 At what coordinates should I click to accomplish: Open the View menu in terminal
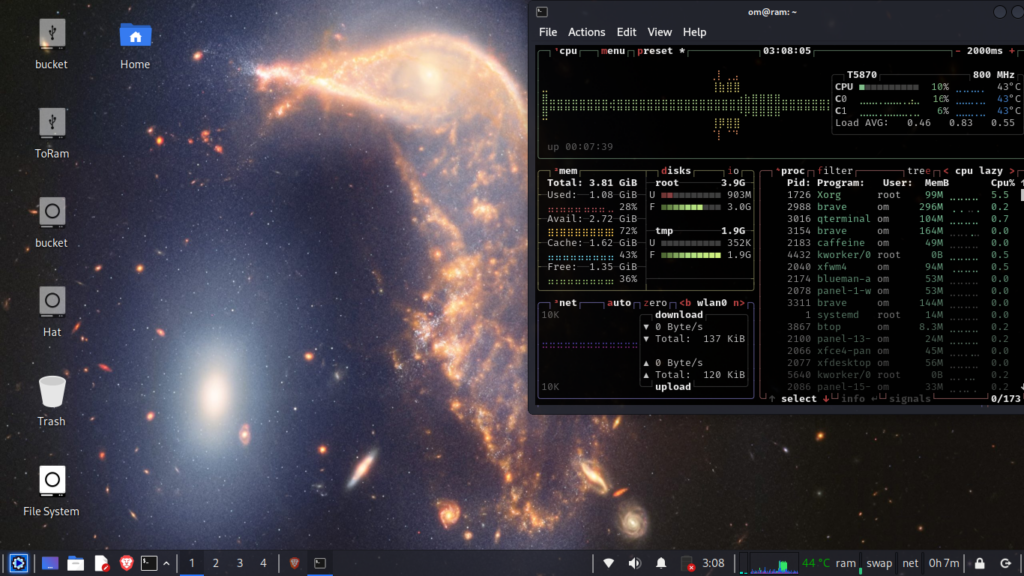coord(659,32)
